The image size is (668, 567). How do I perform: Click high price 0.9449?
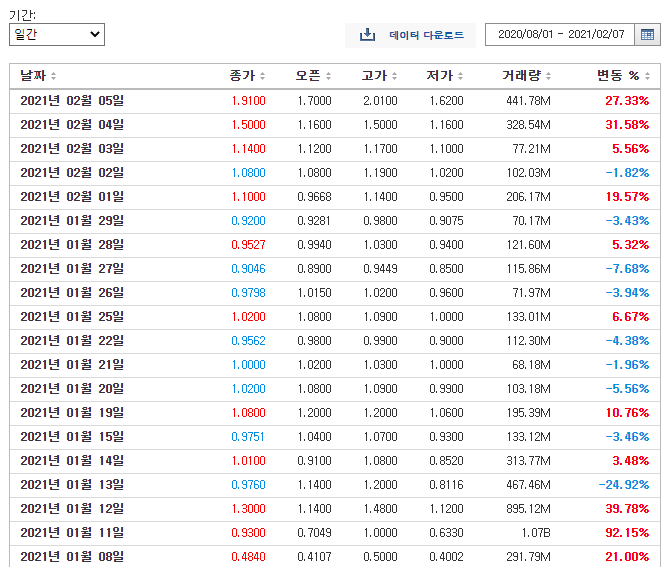click(380, 269)
